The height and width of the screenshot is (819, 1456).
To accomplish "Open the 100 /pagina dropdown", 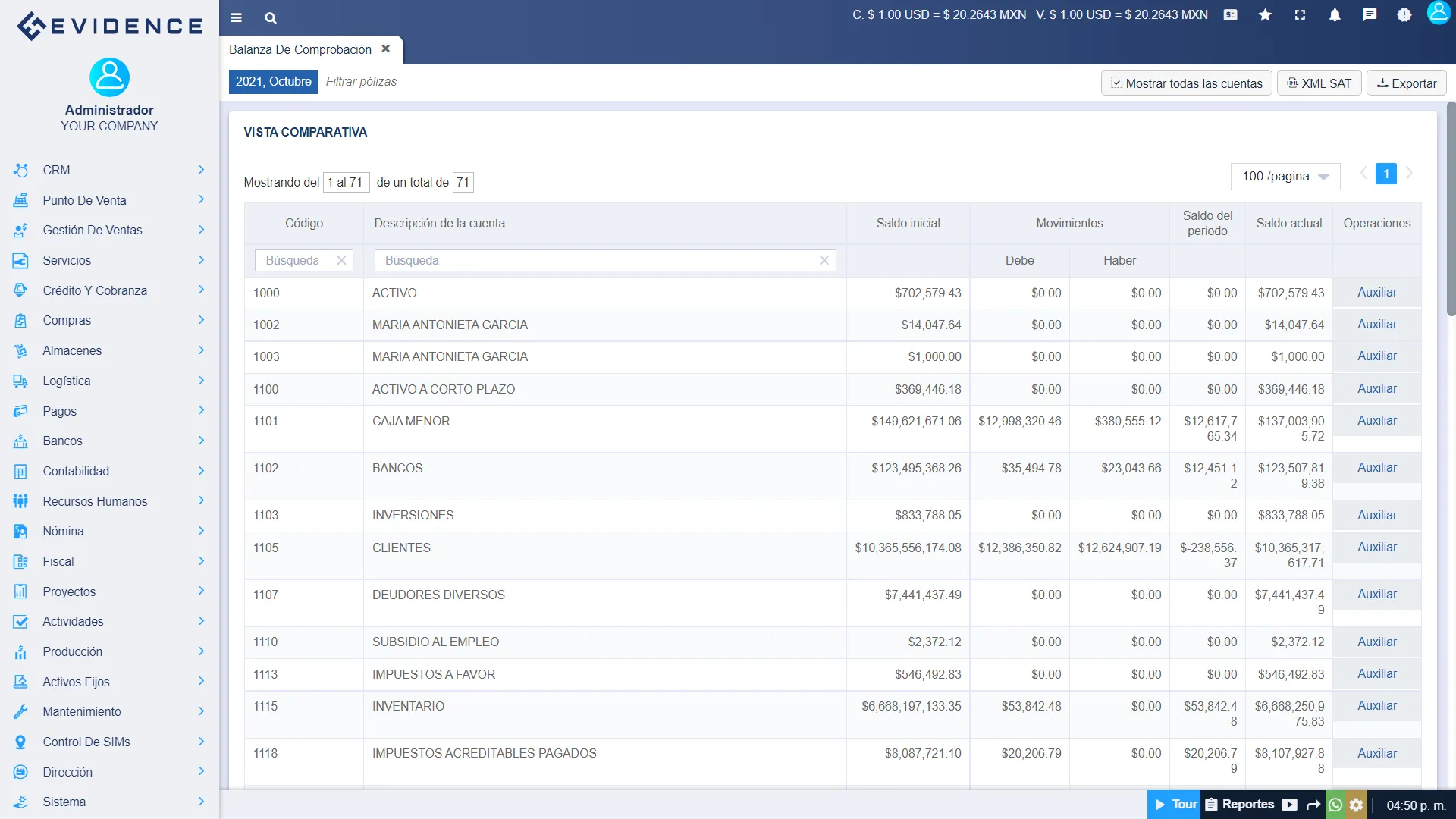I will [1285, 176].
